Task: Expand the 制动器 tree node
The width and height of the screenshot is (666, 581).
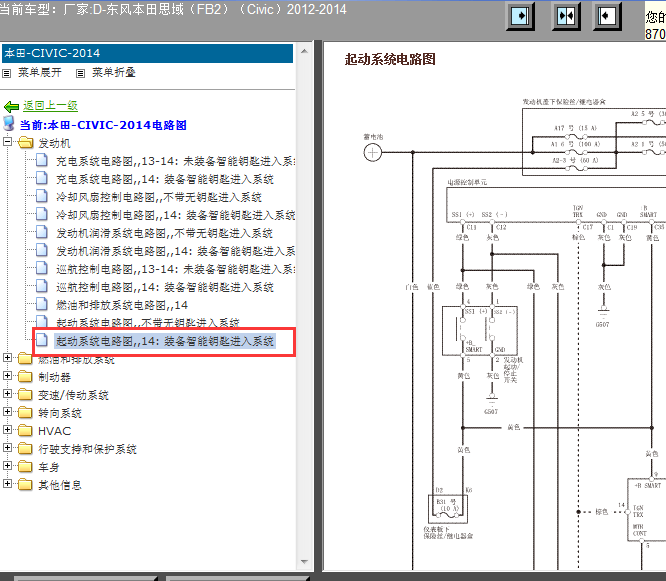Action: click(x=7, y=375)
